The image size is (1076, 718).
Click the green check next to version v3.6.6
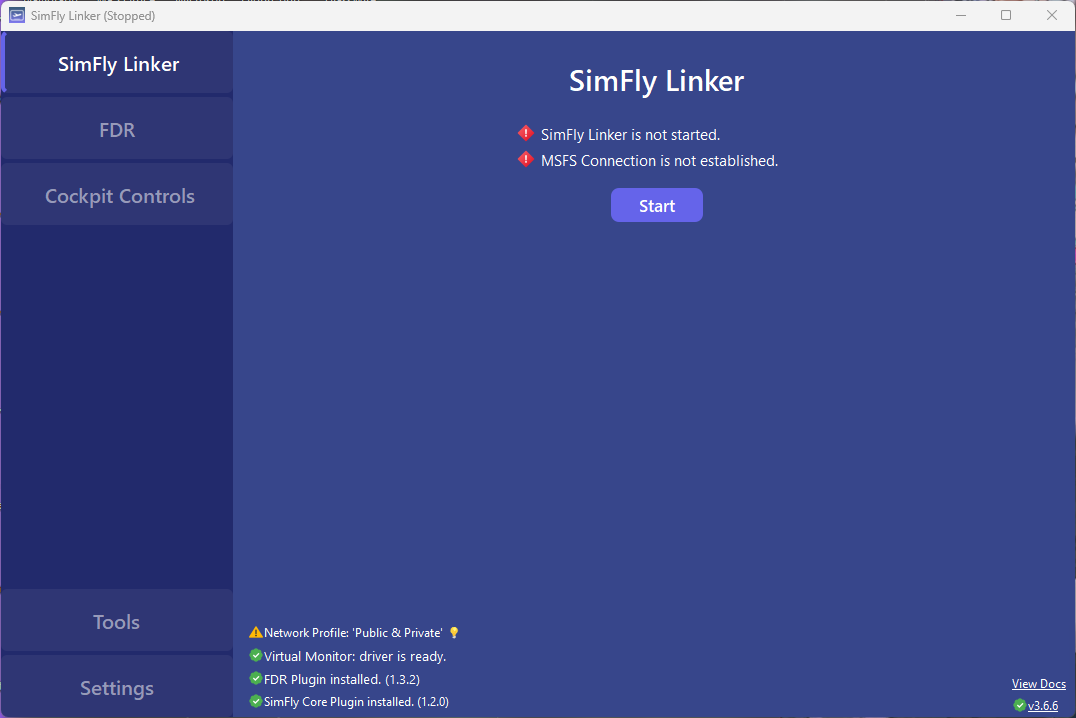coord(1019,705)
